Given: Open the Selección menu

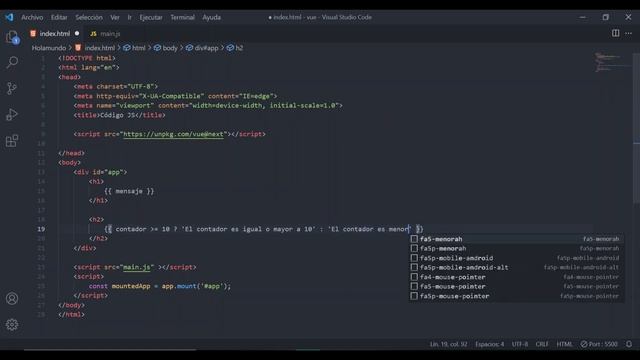Looking at the screenshot, I should point(89,17).
